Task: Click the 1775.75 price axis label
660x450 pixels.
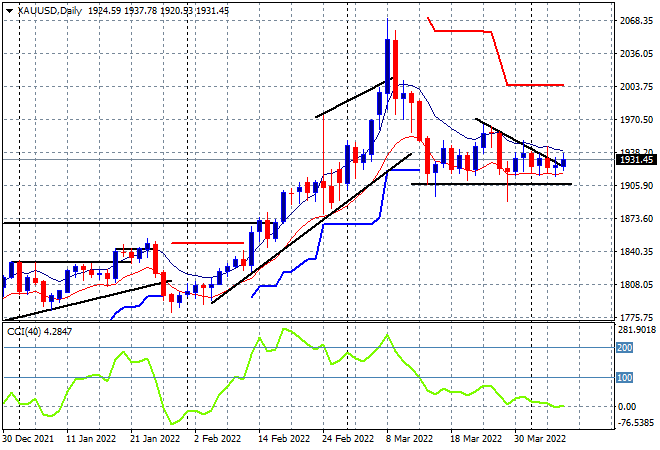Action: click(636, 317)
